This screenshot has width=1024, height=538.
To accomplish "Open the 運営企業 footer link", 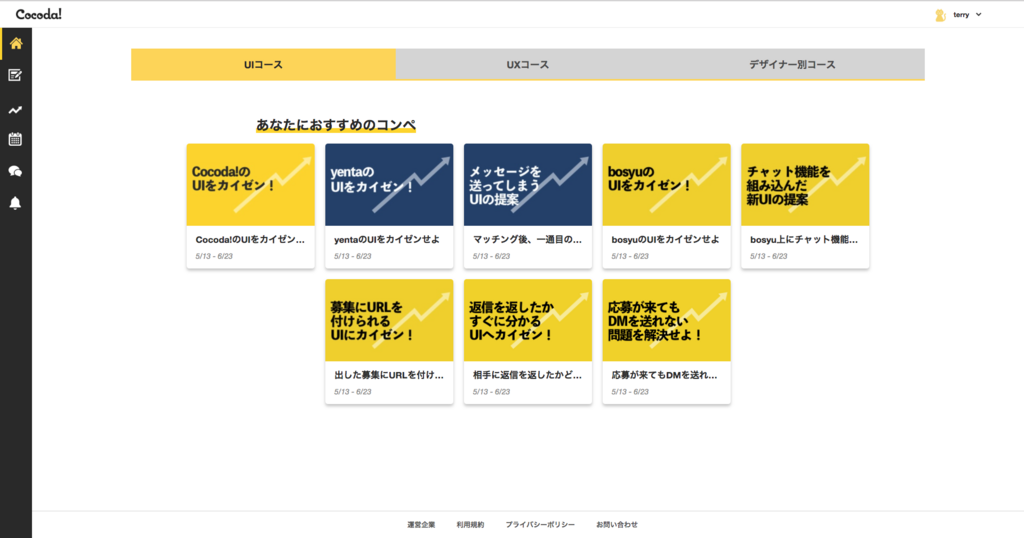I will [x=421, y=524].
